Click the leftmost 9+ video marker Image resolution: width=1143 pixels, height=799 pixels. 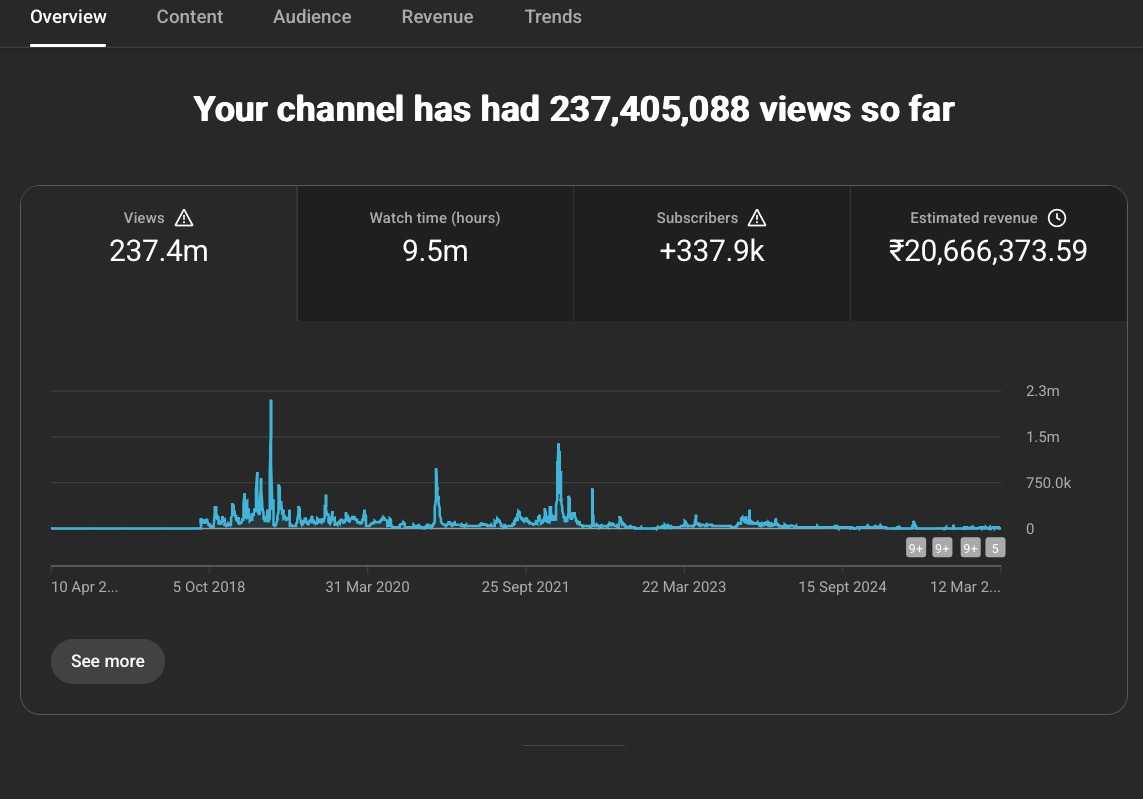pos(916,548)
